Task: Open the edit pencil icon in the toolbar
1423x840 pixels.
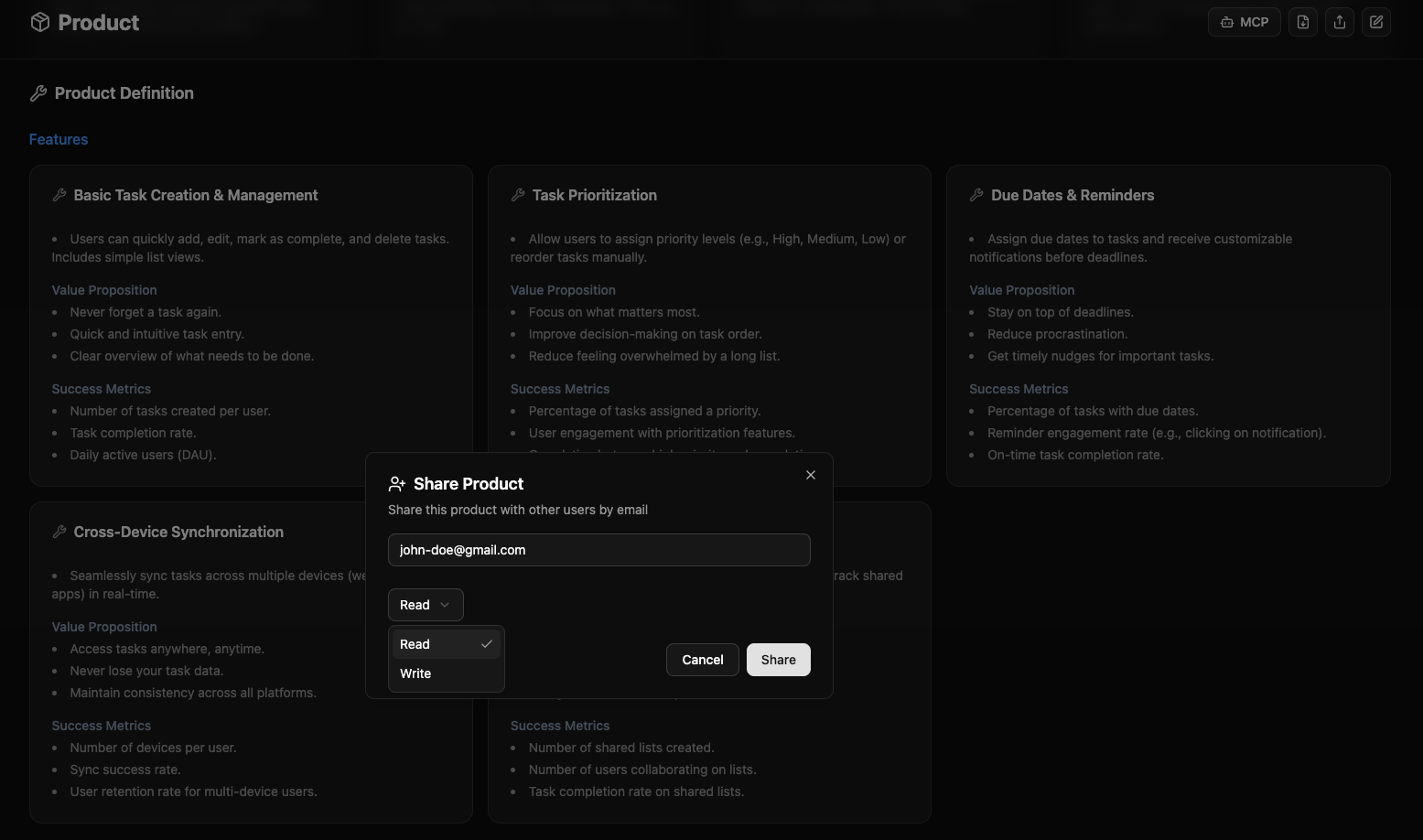Action: [1375, 21]
